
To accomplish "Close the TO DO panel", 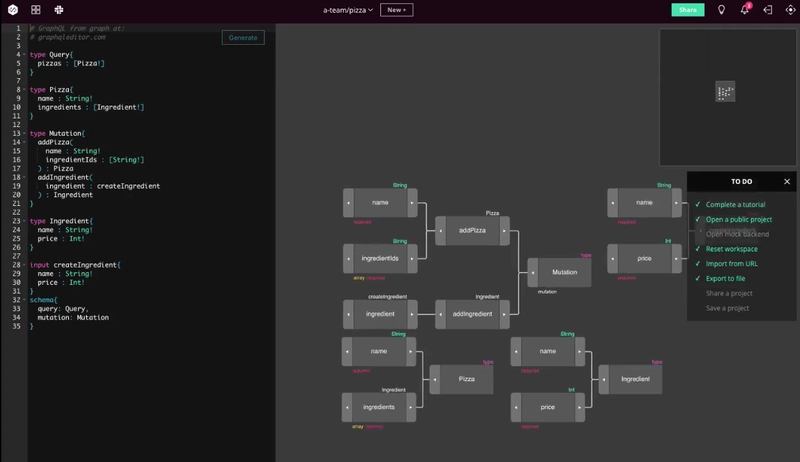I will [x=787, y=182].
